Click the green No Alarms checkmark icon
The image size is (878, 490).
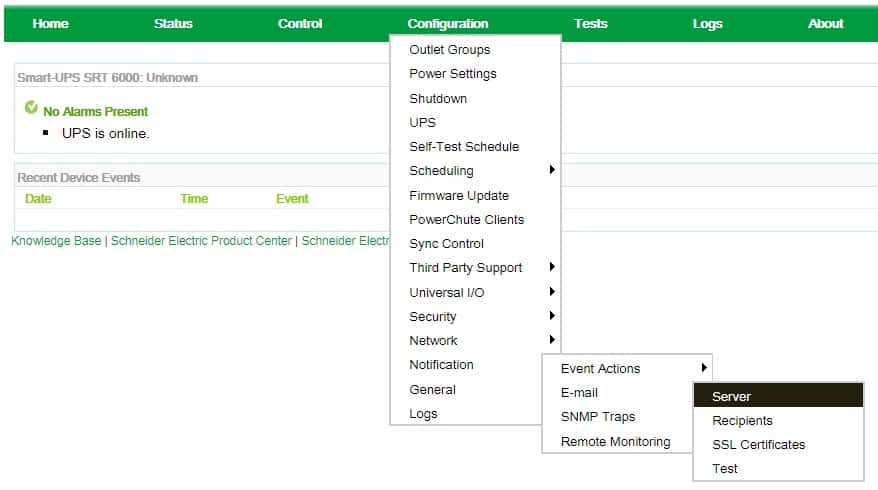(x=31, y=107)
